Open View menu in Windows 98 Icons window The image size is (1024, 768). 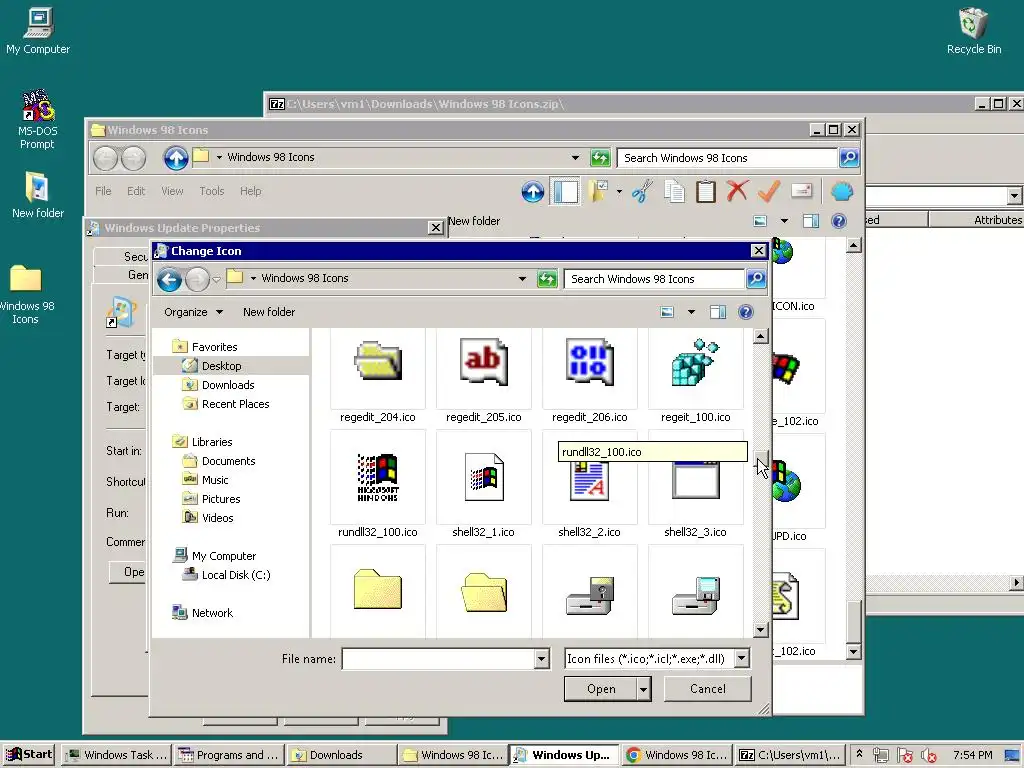tap(172, 191)
